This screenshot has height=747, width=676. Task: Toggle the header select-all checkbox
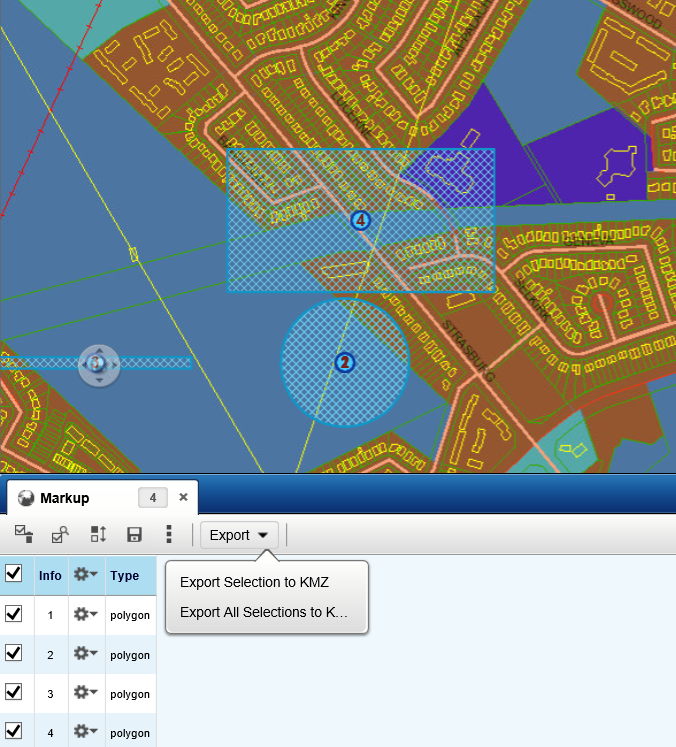[14, 574]
